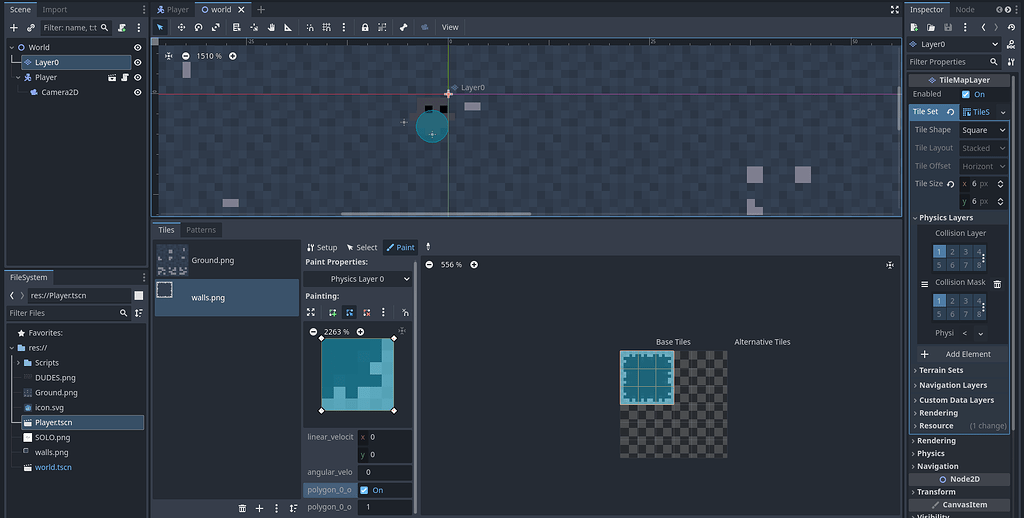1024x518 pixels.
Task: Expand the Transform section
Action: click(x=936, y=492)
